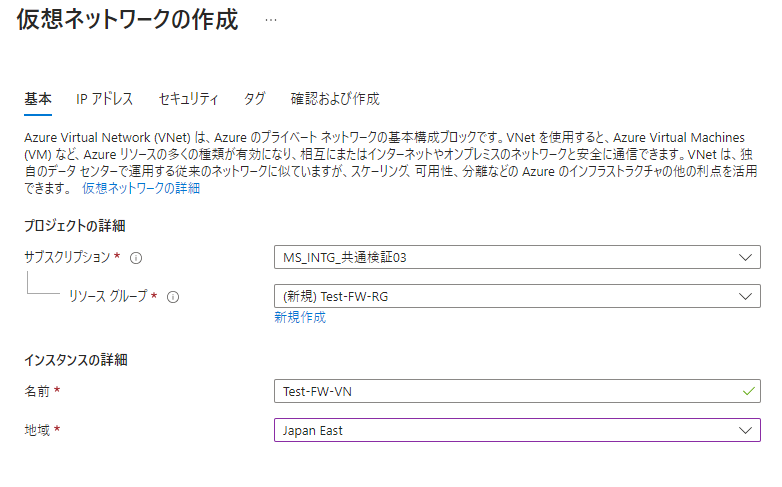This screenshot has width=782, height=487.
Task: Select the 基本 tab
Action: pos(38,99)
